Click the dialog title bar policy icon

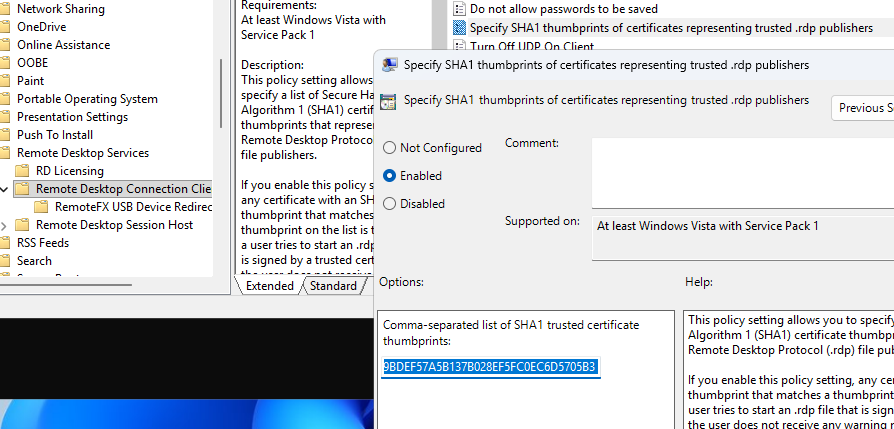pos(388,66)
